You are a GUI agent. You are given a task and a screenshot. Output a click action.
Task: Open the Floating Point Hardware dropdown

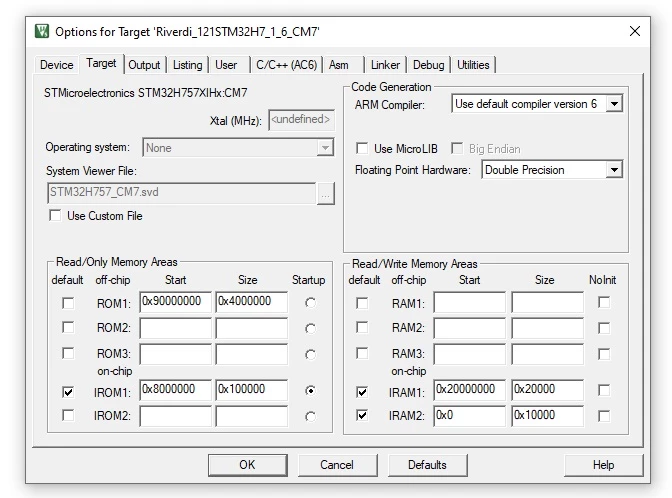click(614, 170)
